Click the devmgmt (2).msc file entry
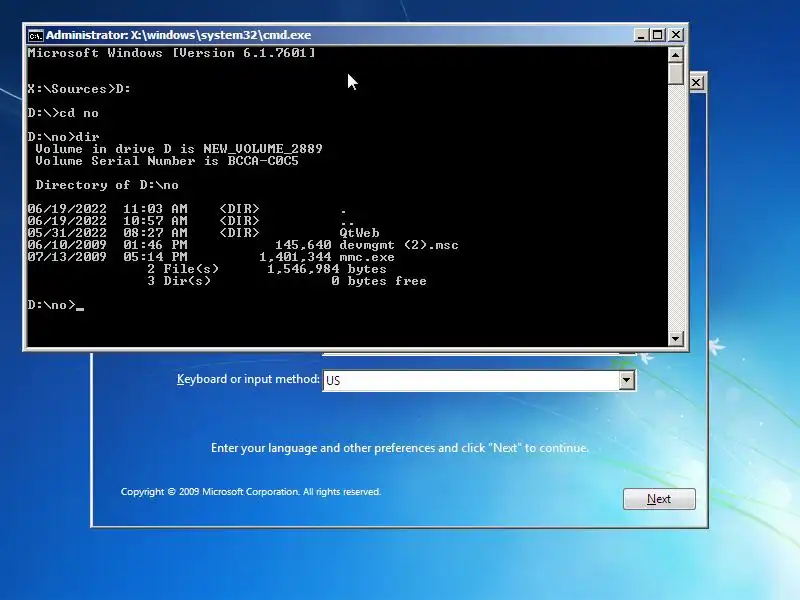Screen dimensions: 800x600 pyautogui.click(x=399, y=245)
